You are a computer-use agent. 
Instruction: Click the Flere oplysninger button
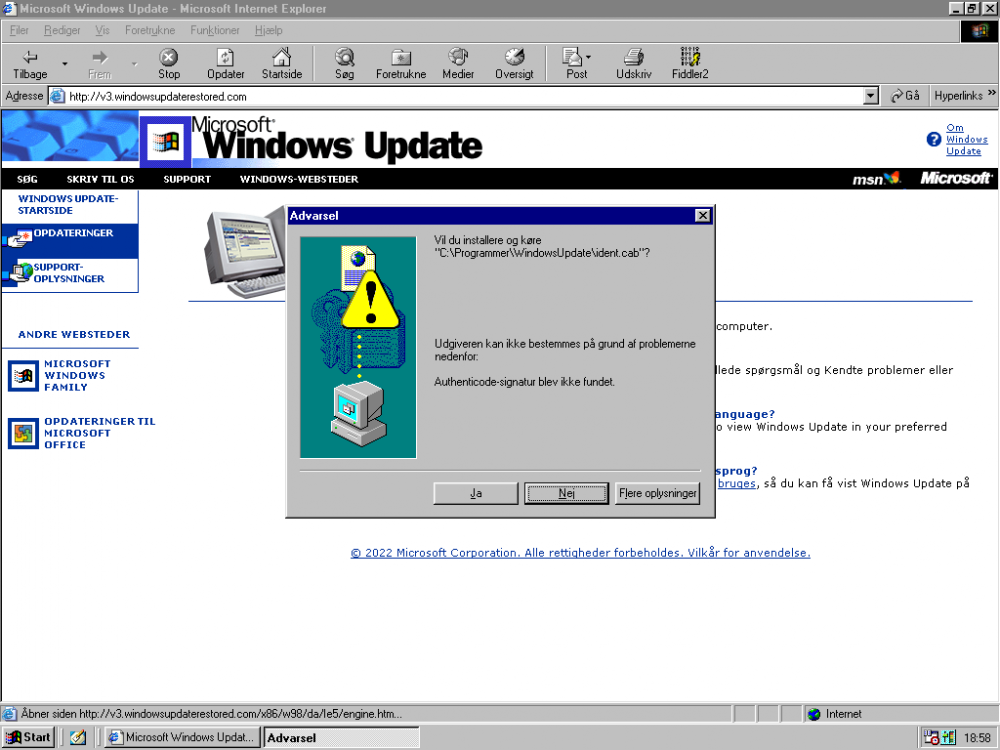click(658, 493)
